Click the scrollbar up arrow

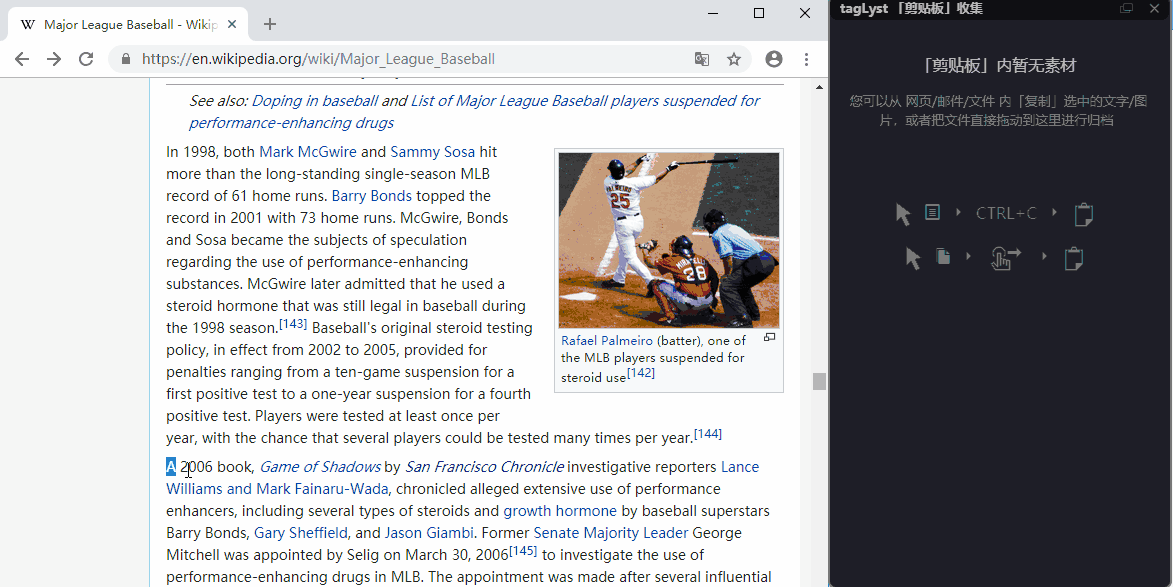click(x=819, y=87)
